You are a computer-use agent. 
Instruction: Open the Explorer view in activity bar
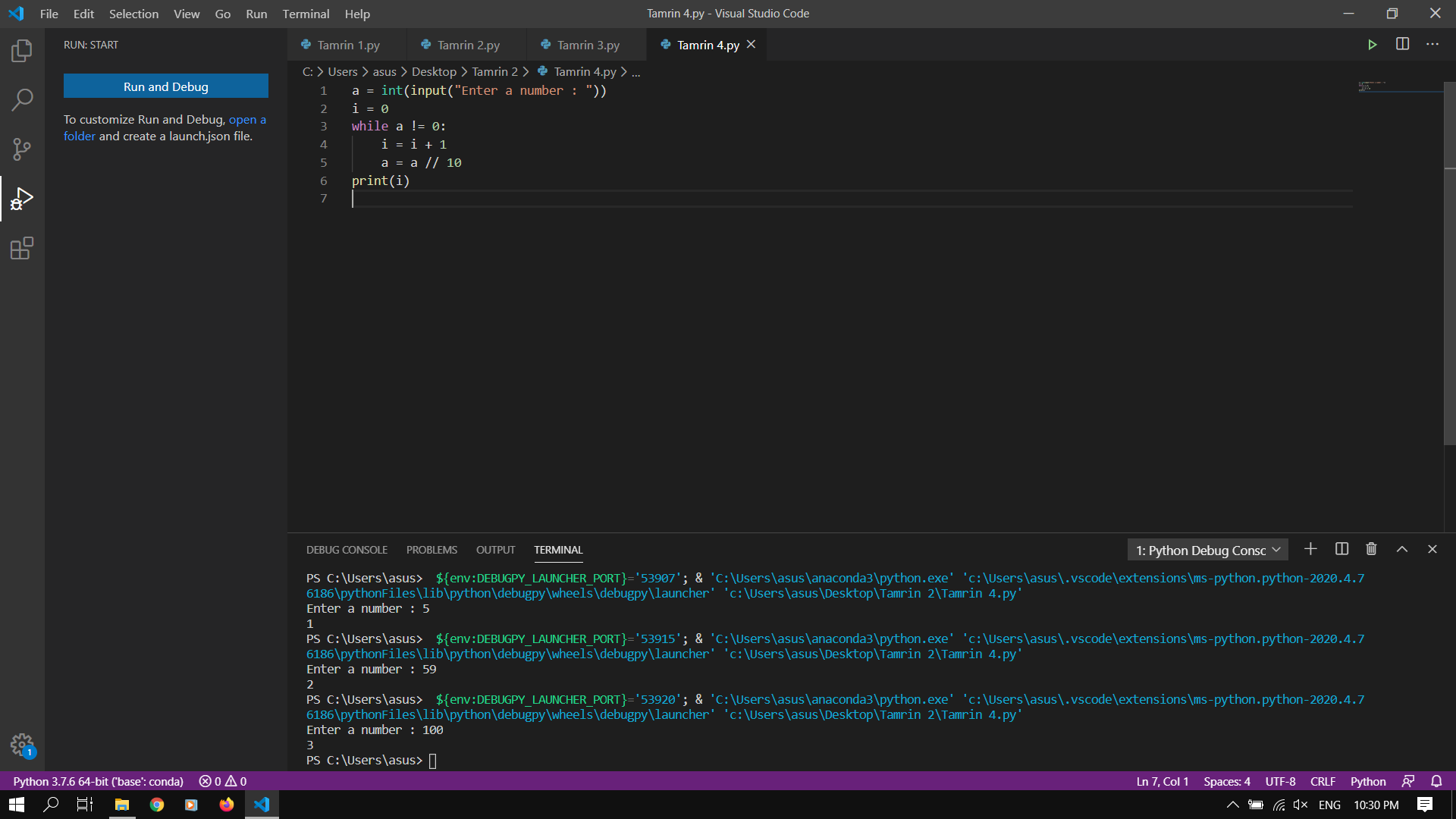pos(22,51)
